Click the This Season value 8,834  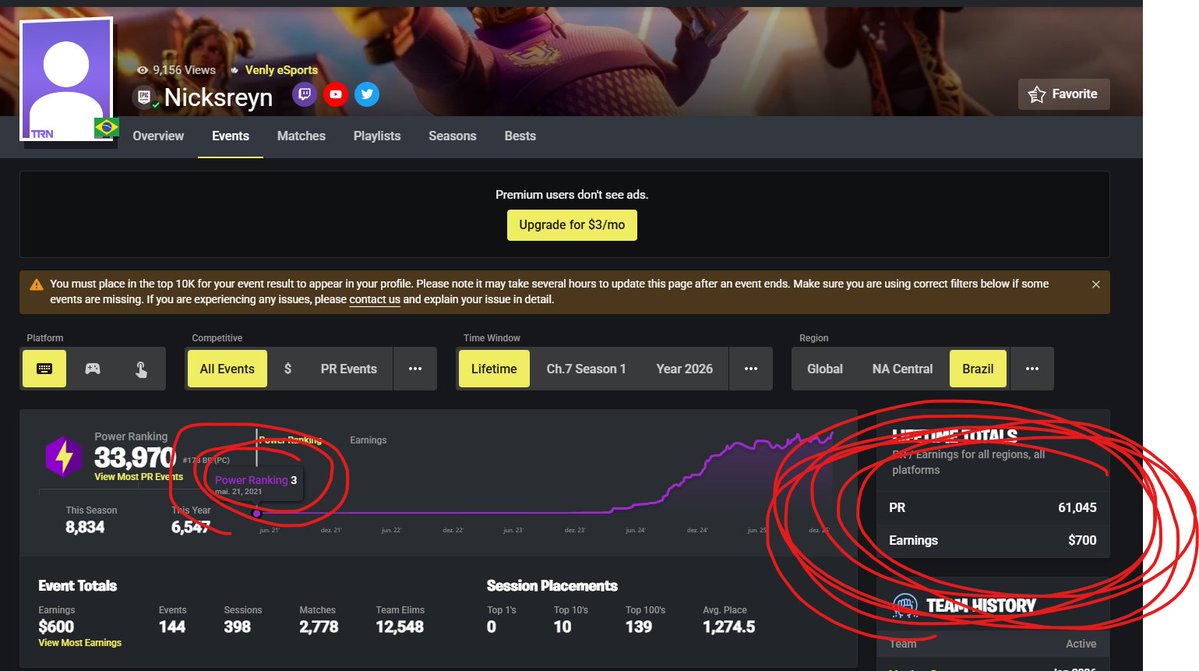(x=85, y=527)
